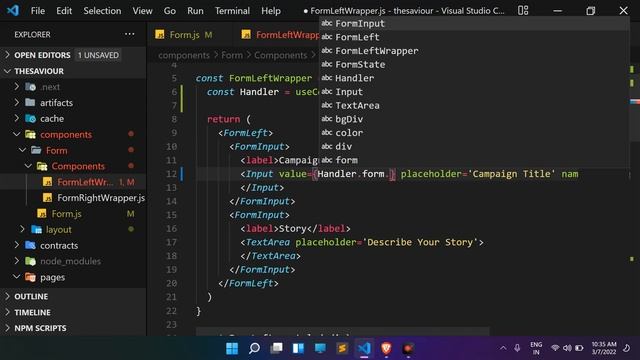Open the Wi-Fi network tray icon

pos(555,348)
